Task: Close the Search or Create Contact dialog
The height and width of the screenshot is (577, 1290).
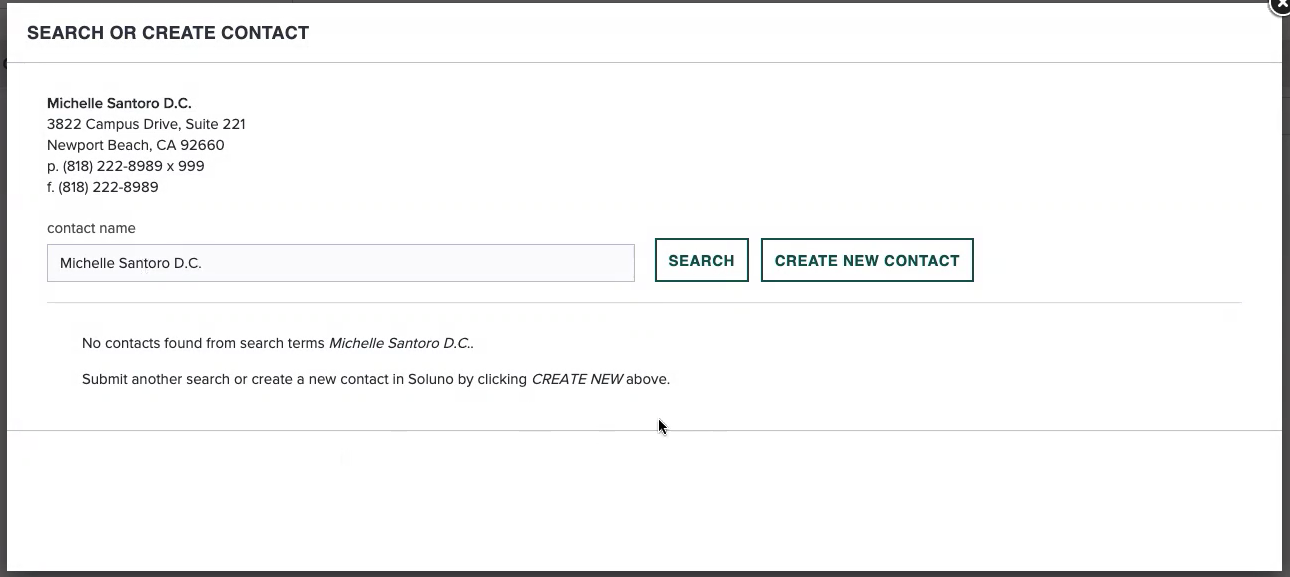Action: point(1281,7)
